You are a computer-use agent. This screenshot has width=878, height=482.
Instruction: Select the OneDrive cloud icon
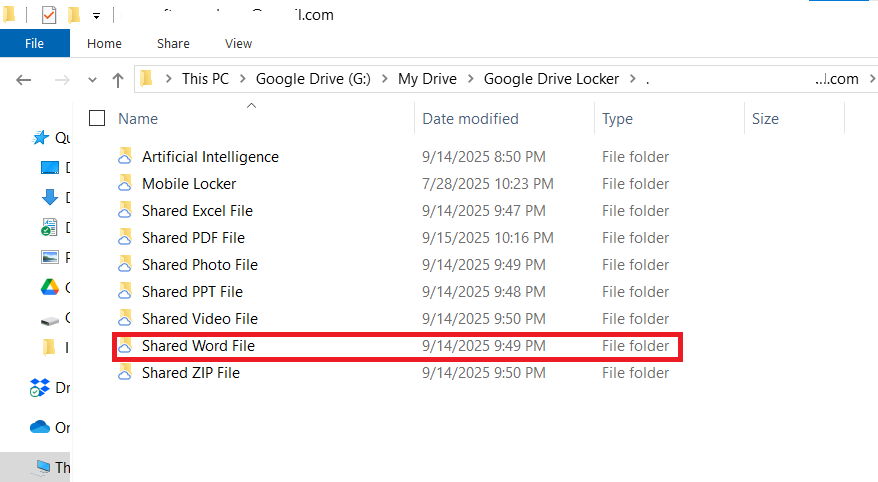click(40, 427)
